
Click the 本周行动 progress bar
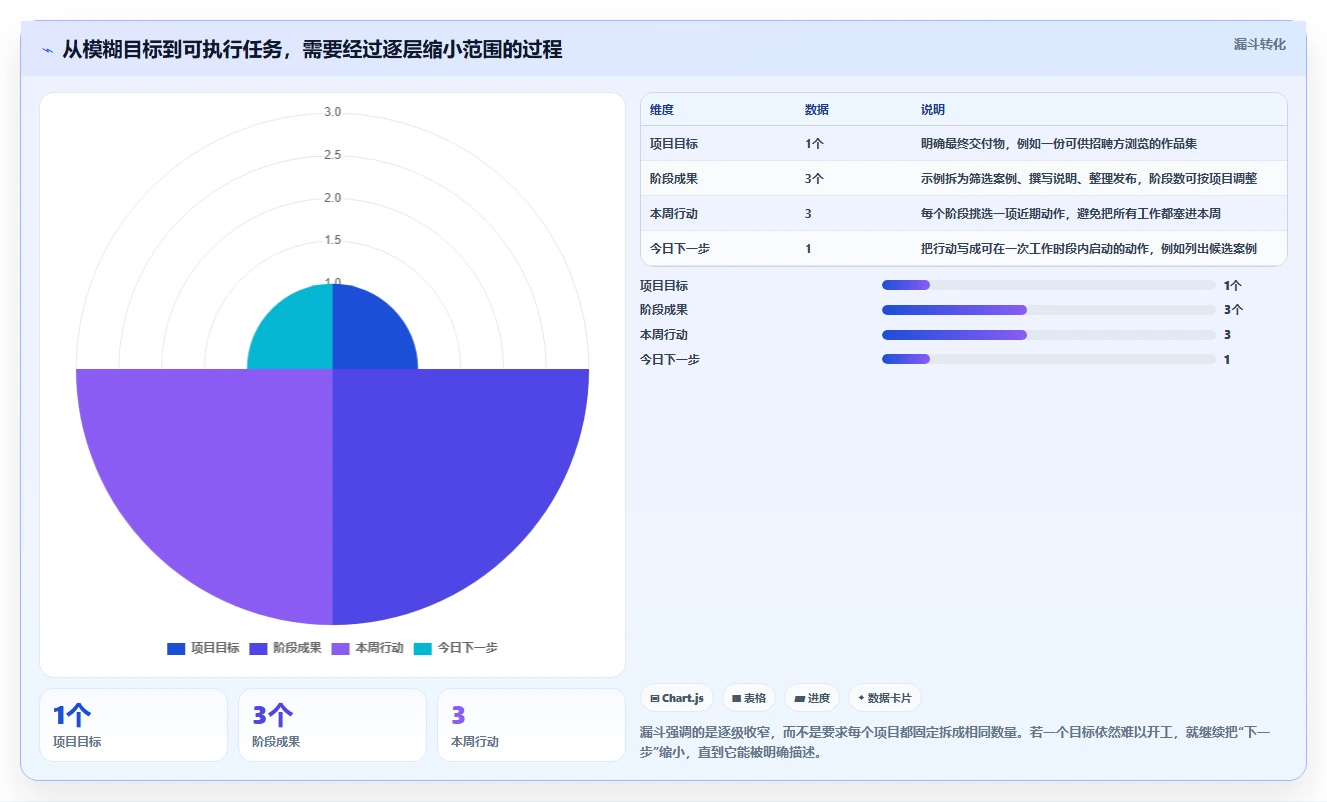[x=1049, y=334]
